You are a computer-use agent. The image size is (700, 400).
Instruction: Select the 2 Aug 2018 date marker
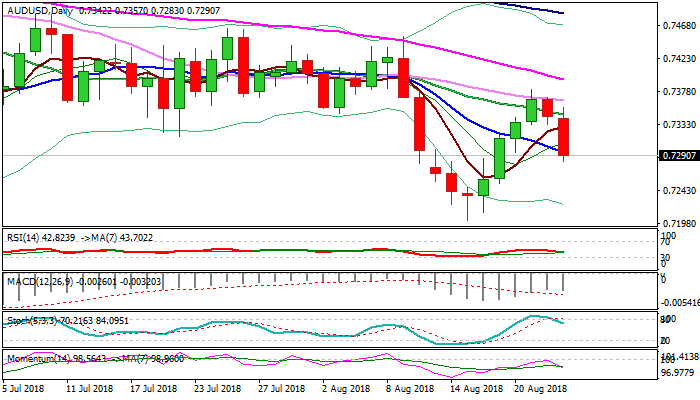(x=352, y=387)
